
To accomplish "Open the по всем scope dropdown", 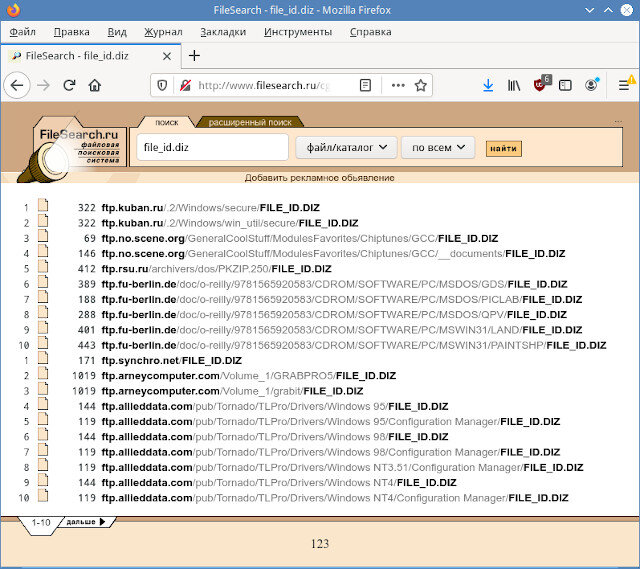I will 438,147.
